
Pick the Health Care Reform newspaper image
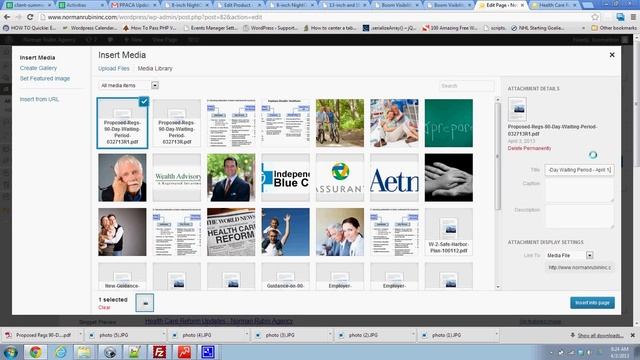(231, 232)
